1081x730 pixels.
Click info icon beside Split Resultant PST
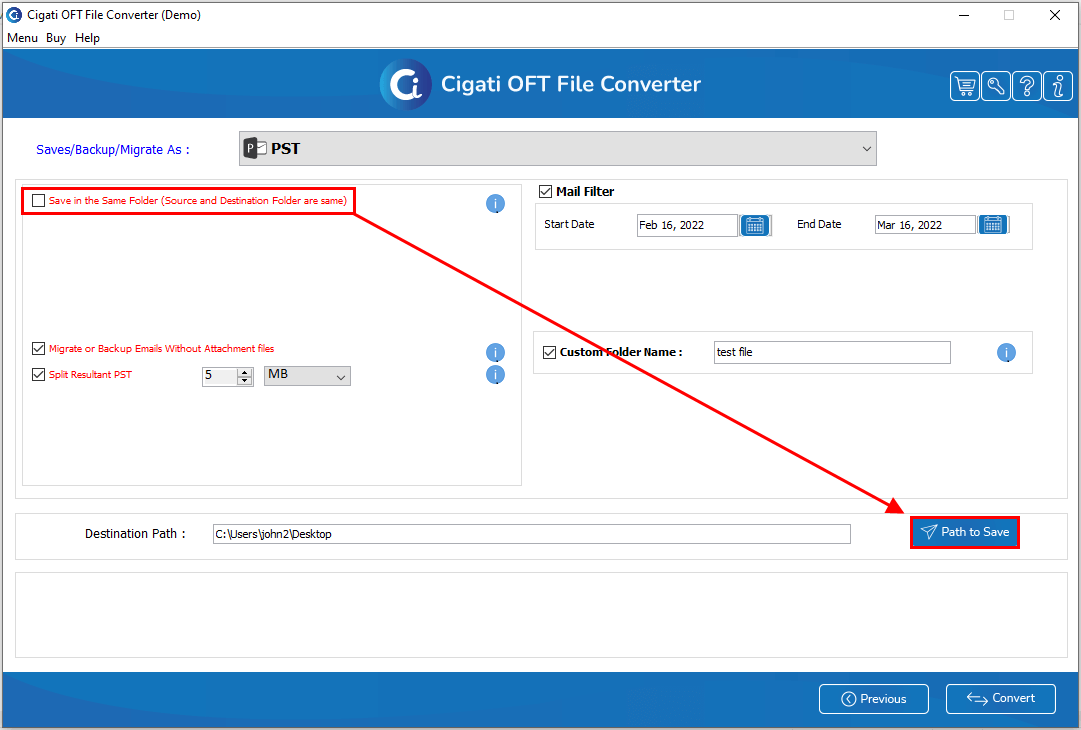495,375
